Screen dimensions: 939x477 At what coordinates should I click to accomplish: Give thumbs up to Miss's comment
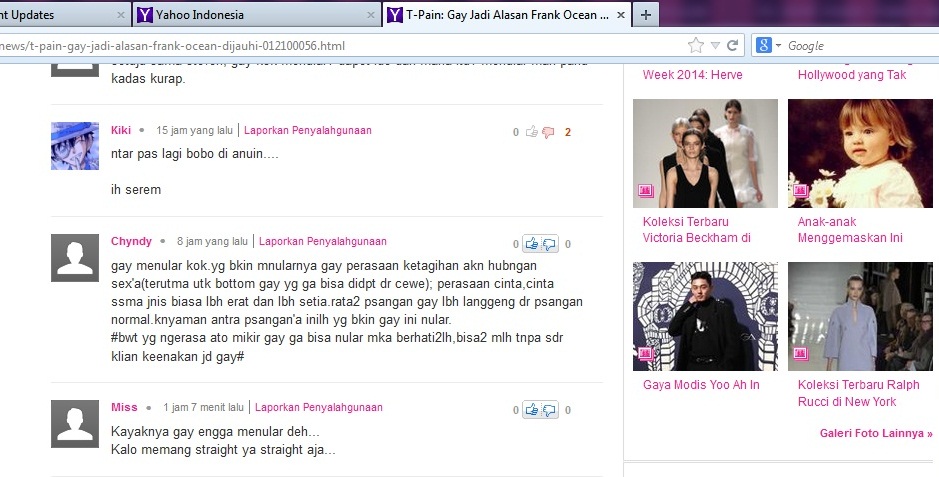(x=532, y=409)
